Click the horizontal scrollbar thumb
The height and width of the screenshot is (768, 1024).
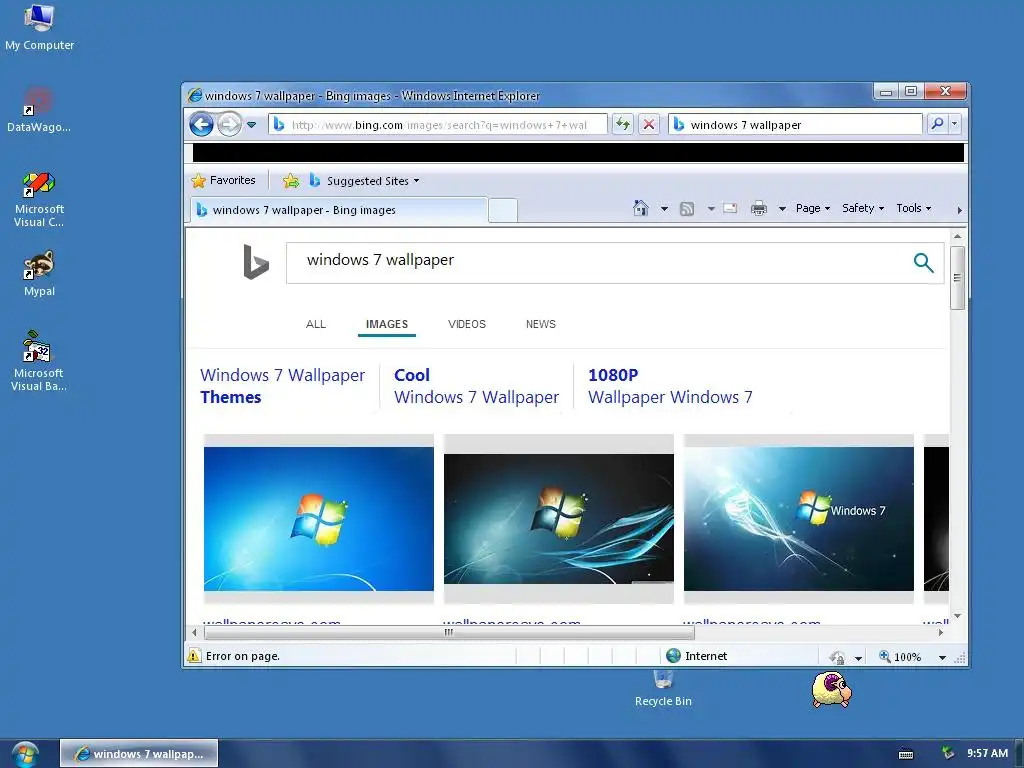tap(449, 632)
